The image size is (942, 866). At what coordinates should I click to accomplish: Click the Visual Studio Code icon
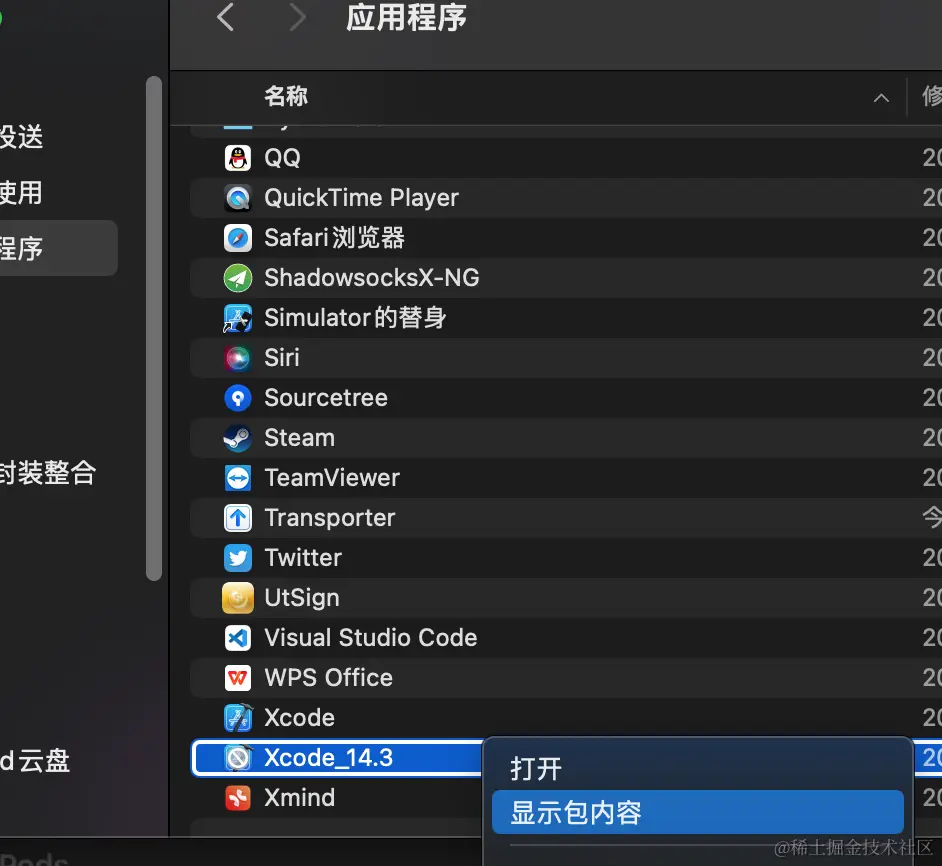(x=237, y=637)
